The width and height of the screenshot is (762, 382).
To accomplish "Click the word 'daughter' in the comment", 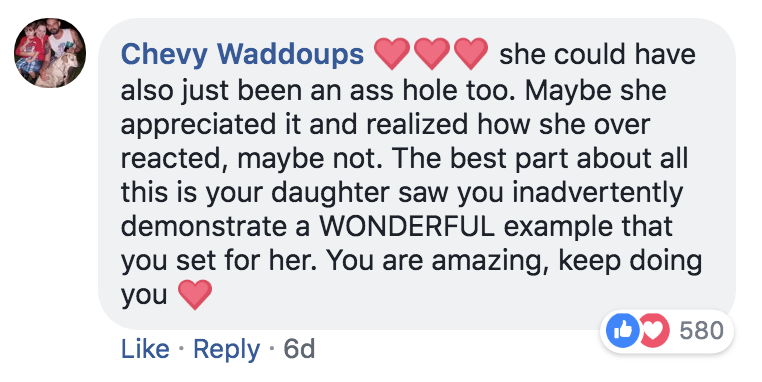I will [x=330, y=192].
